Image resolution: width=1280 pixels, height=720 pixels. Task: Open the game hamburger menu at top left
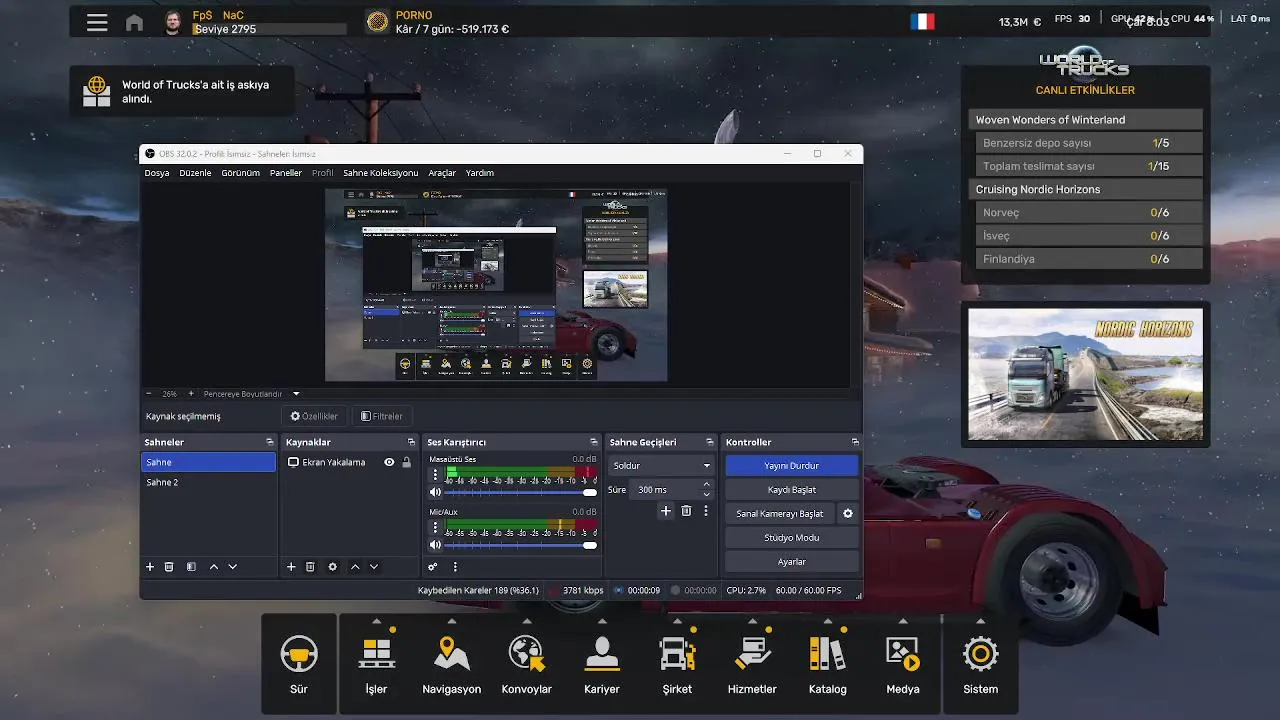point(97,22)
